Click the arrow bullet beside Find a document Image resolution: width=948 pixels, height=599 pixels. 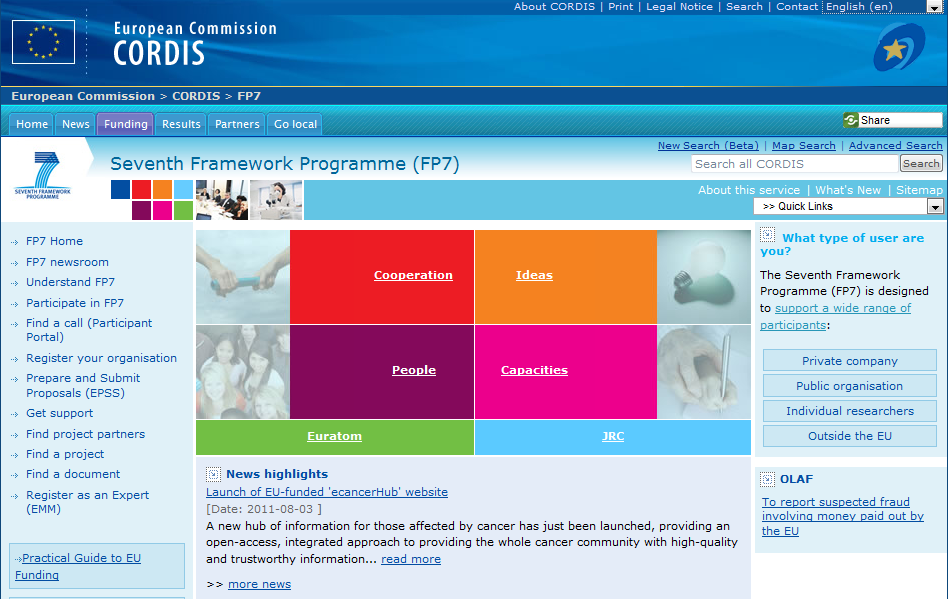pyautogui.click(x=15, y=475)
